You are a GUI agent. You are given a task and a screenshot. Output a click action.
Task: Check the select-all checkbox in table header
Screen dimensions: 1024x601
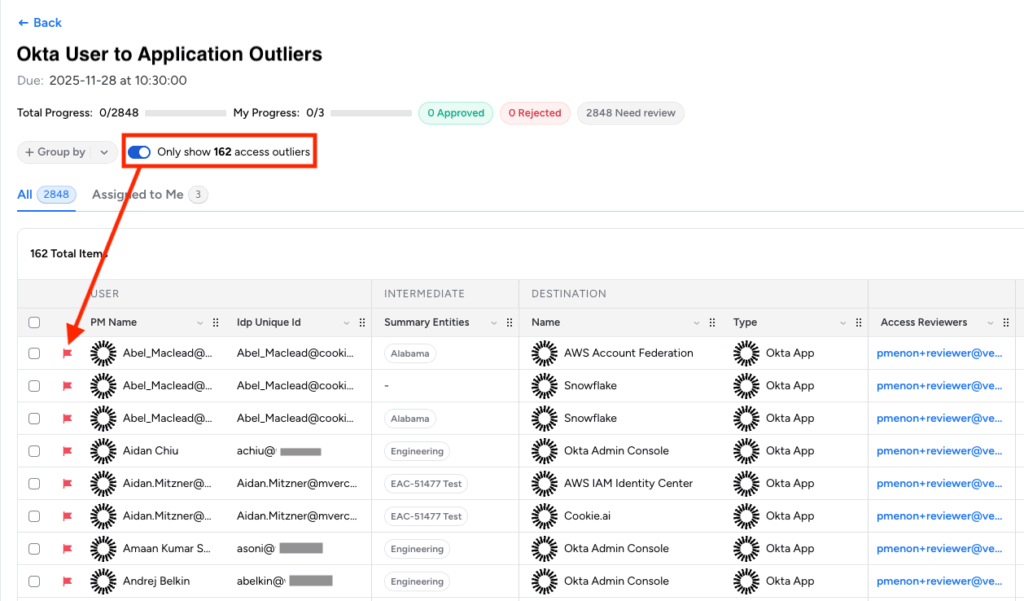[34, 323]
